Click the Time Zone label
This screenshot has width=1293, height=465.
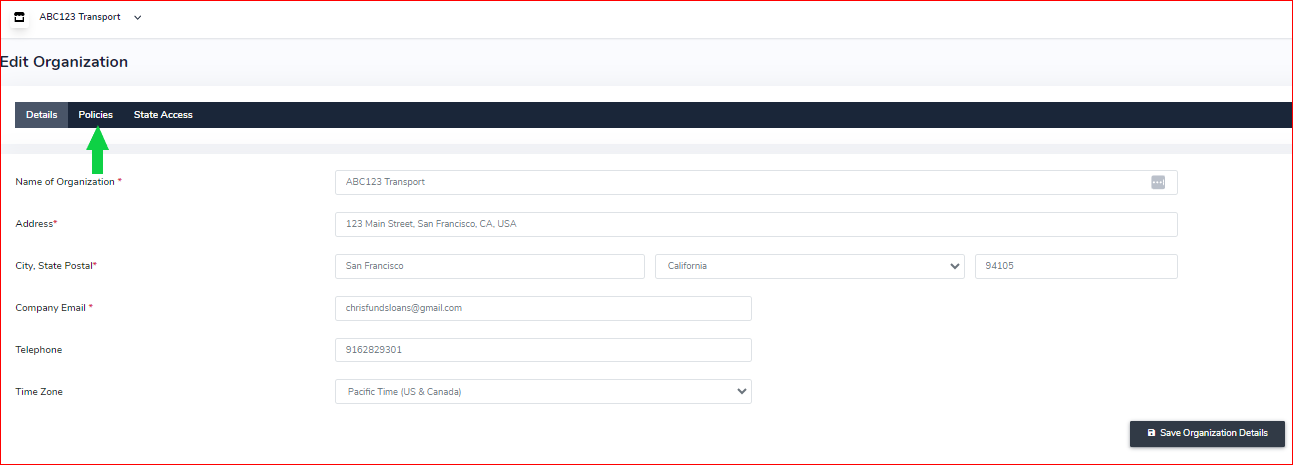[x=39, y=392]
